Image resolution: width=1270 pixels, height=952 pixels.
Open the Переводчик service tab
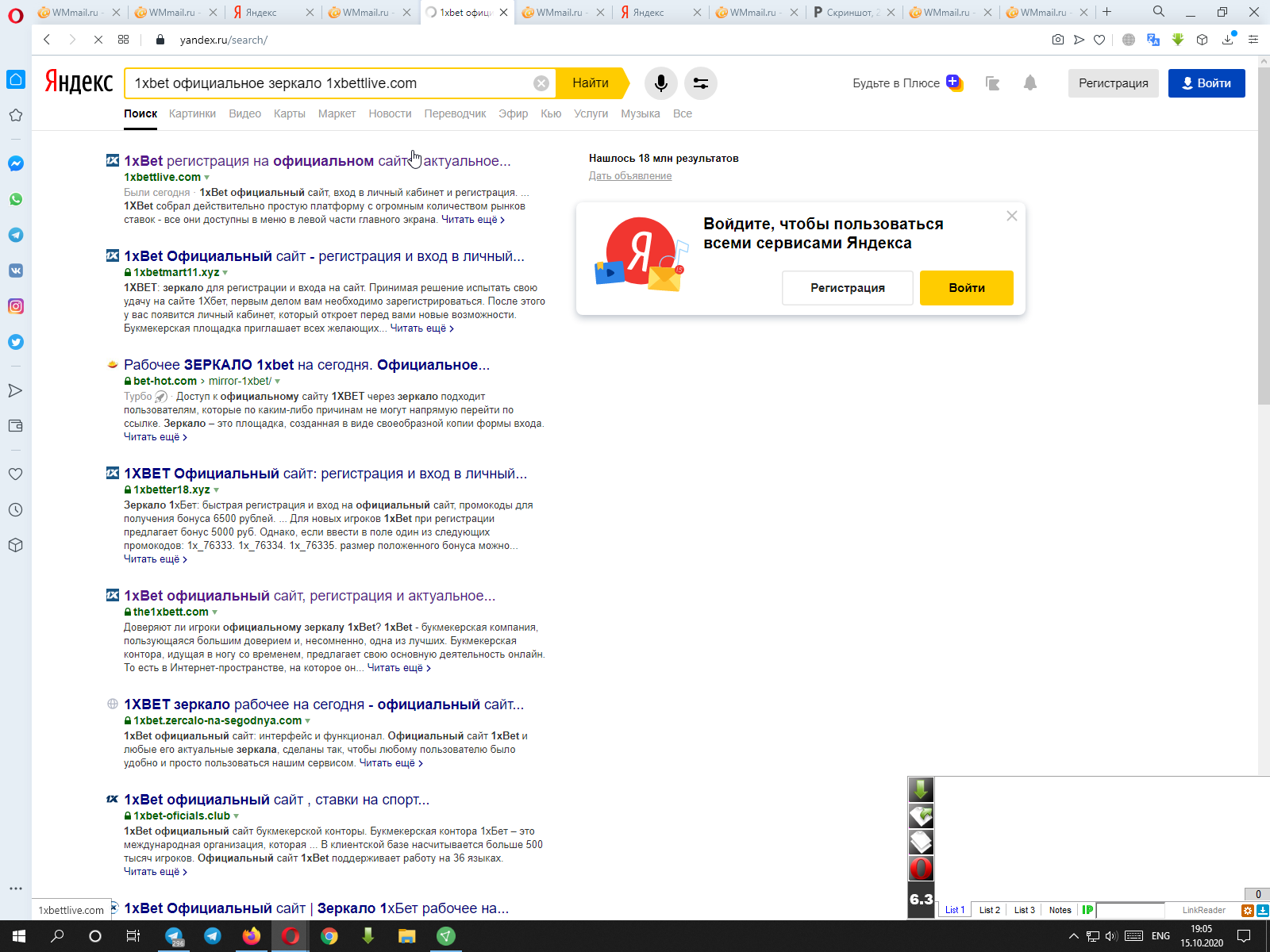coord(455,113)
